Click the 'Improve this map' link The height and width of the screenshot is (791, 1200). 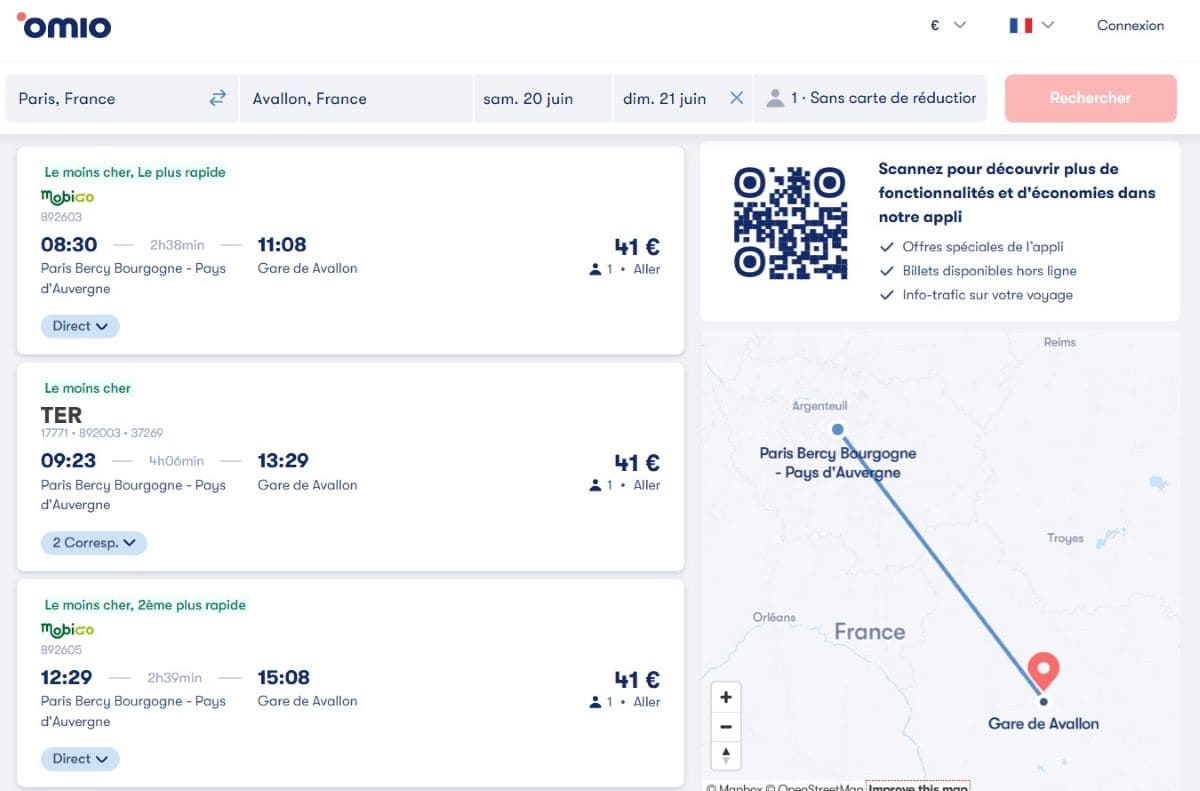click(918, 787)
